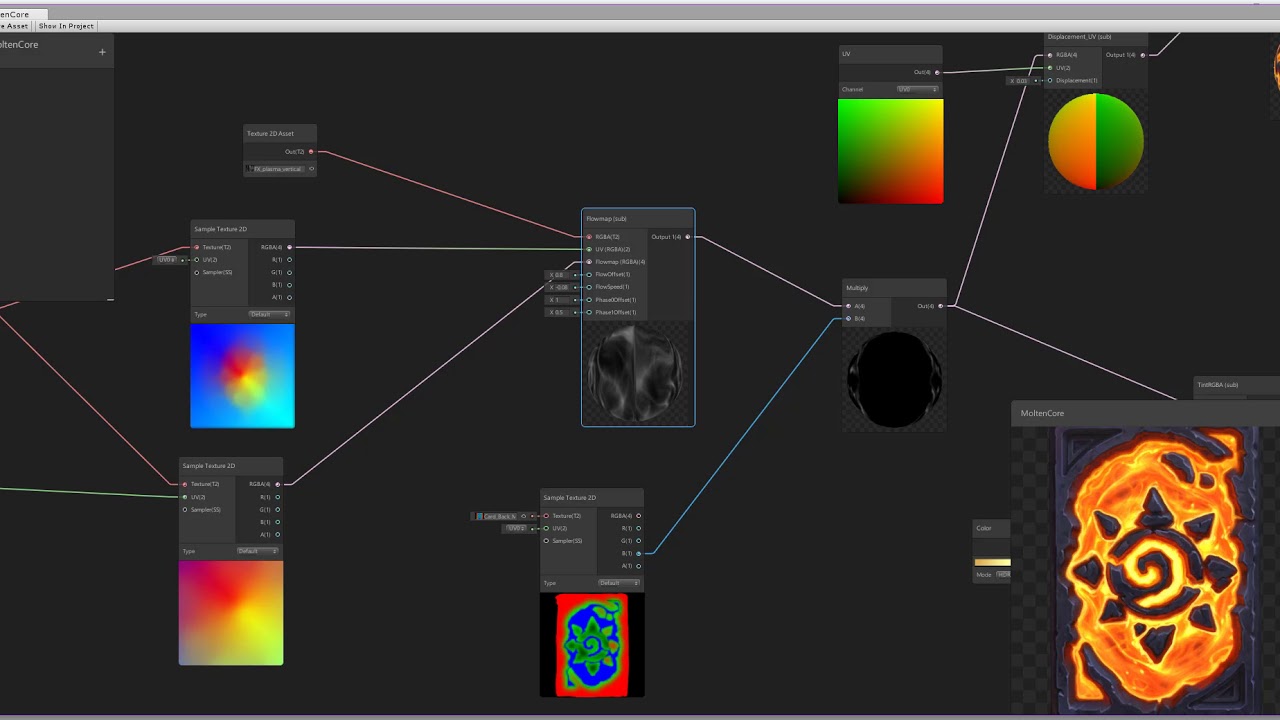Click the Out(4) port on UV node

pyautogui.click(x=936, y=72)
